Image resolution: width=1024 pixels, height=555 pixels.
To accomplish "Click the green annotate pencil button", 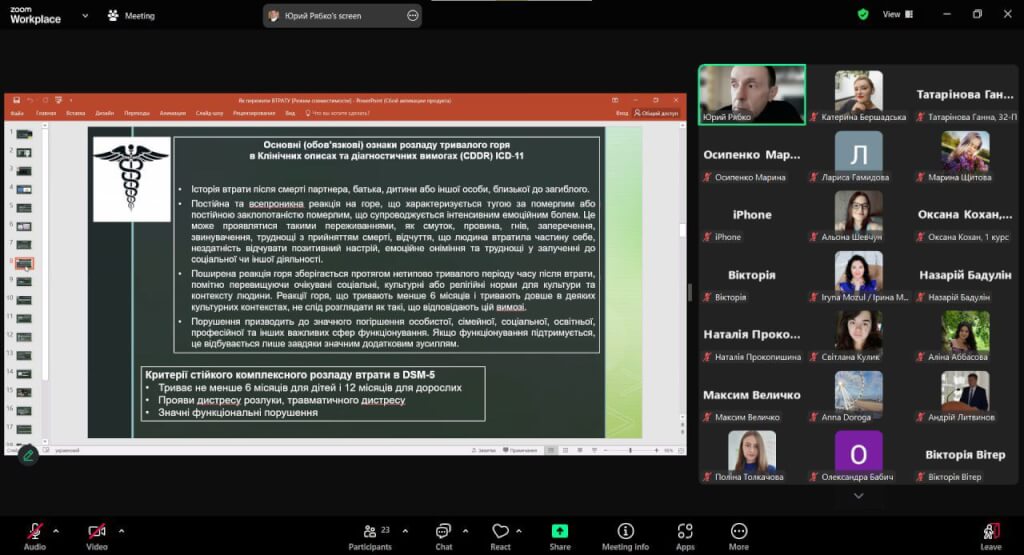I will pos(28,455).
